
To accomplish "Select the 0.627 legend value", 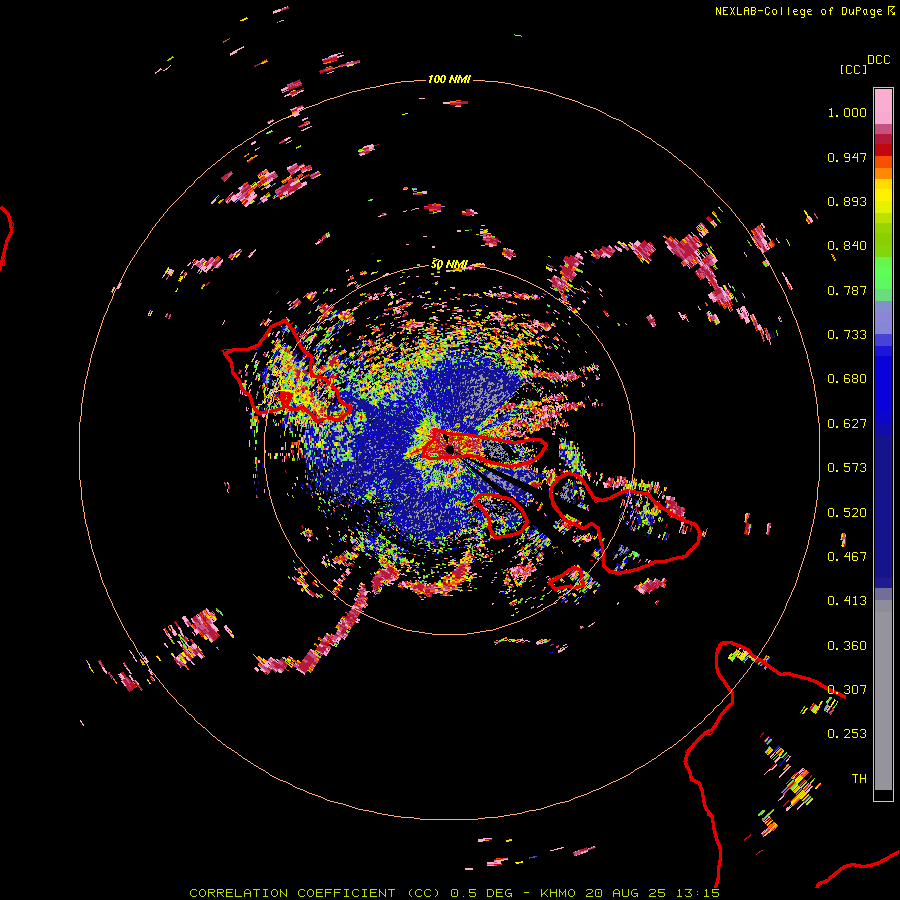I will (x=847, y=424).
